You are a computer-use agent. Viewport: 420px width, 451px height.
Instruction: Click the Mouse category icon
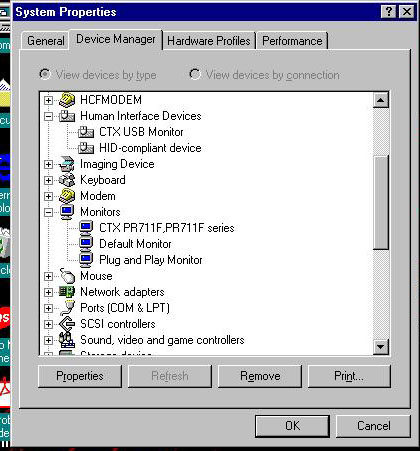click(67, 276)
